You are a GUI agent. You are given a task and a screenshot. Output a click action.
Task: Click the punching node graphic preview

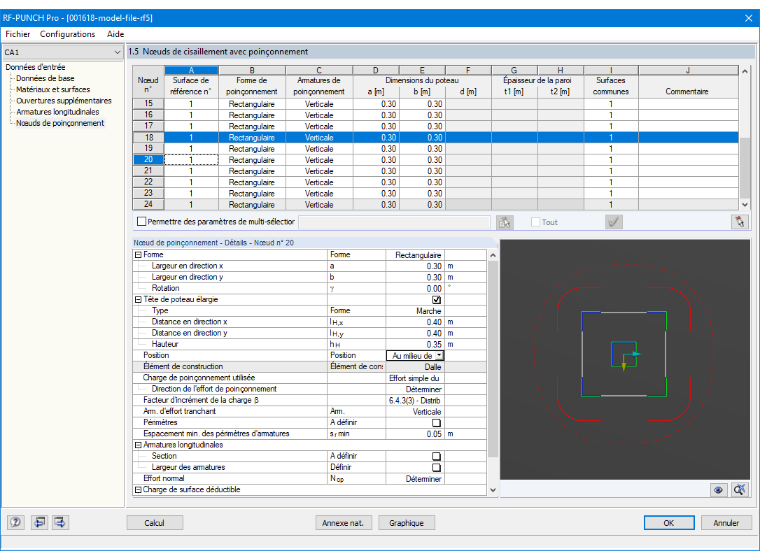coord(624,360)
